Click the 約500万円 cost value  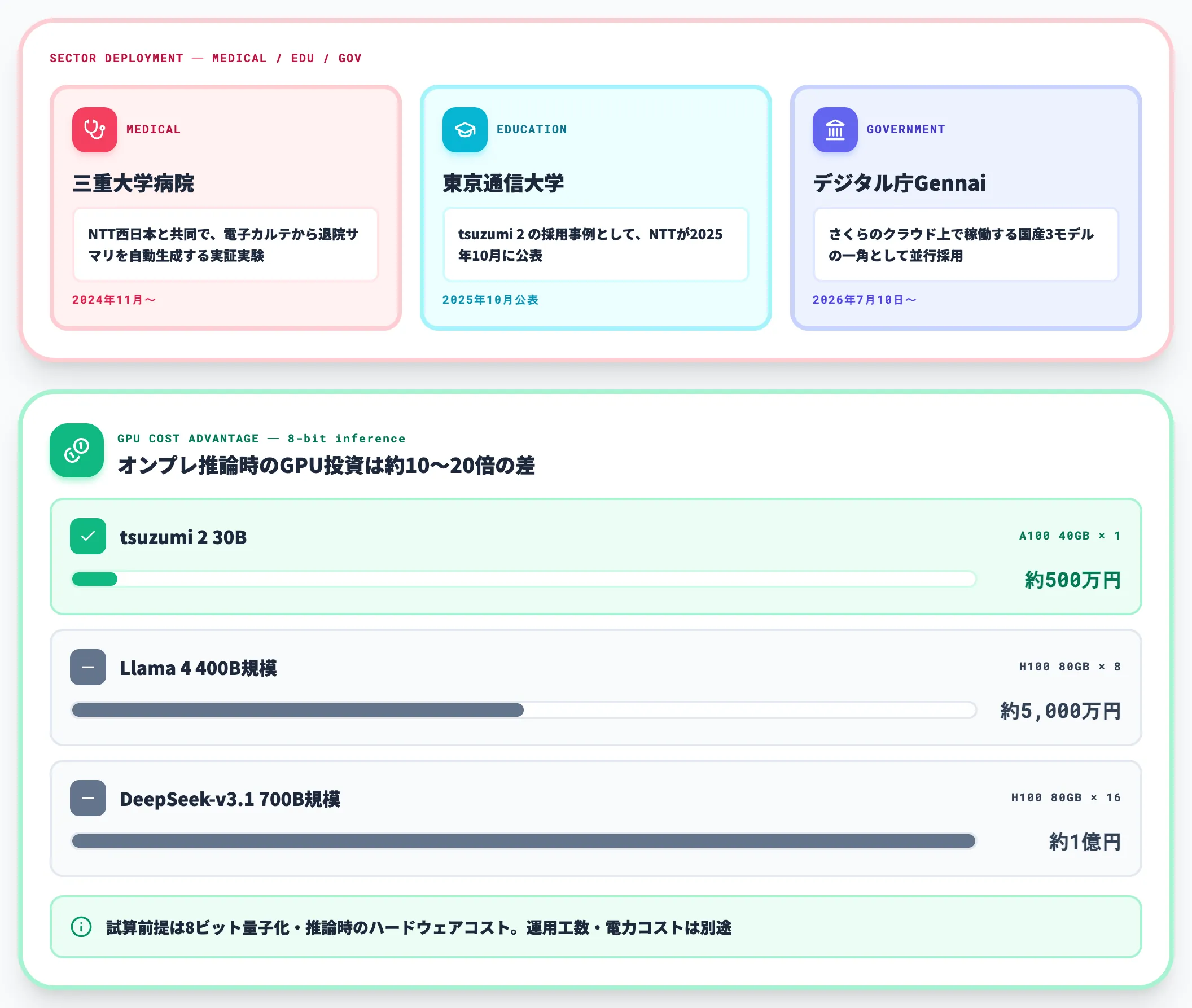(1073, 580)
